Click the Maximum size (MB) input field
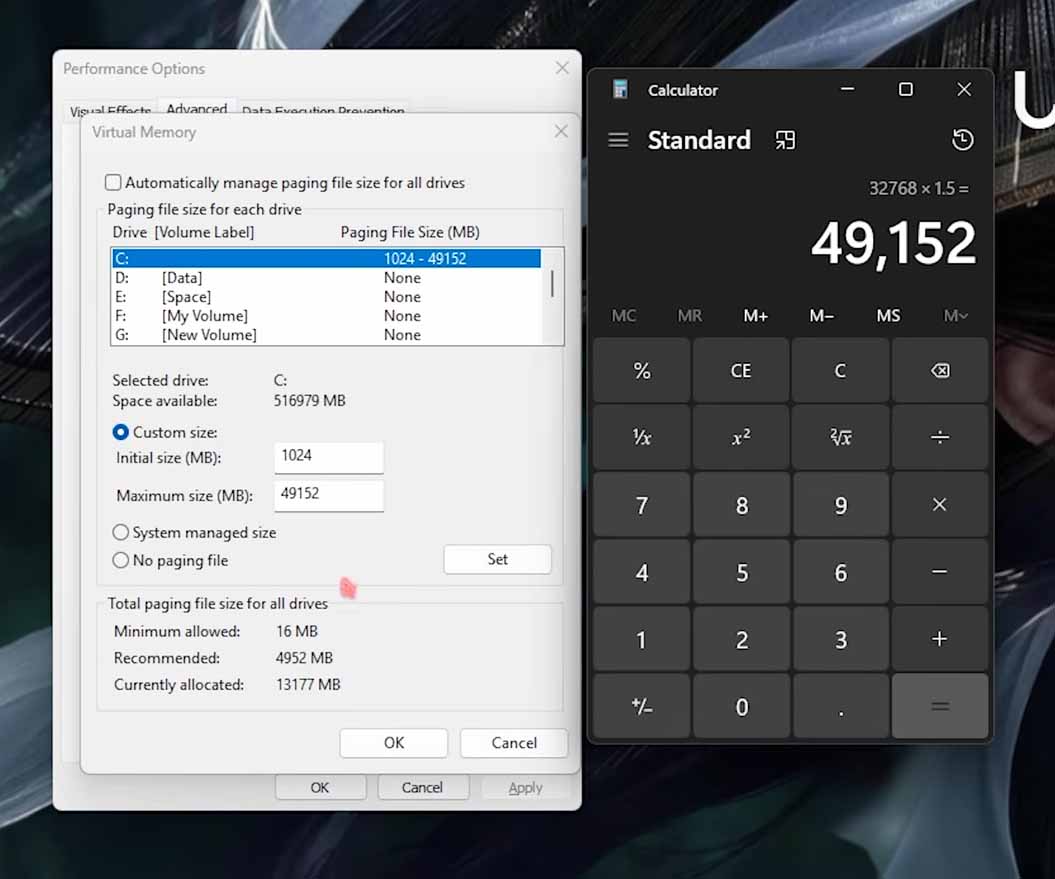Viewport: 1055px width, 879px height. (329, 495)
